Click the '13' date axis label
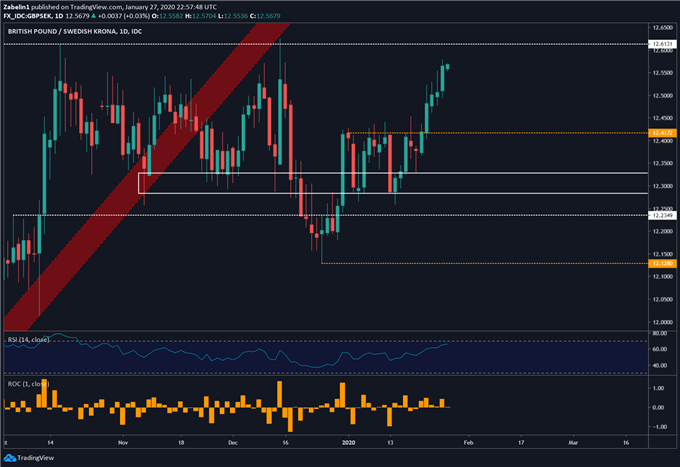The image size is (680, 467). point(390,443)
